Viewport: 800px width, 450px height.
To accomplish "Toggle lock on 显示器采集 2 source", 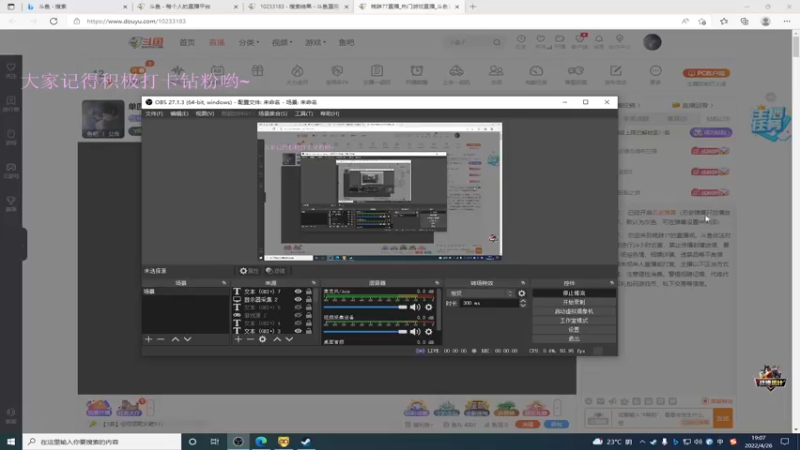I will [x=309, y=299].
